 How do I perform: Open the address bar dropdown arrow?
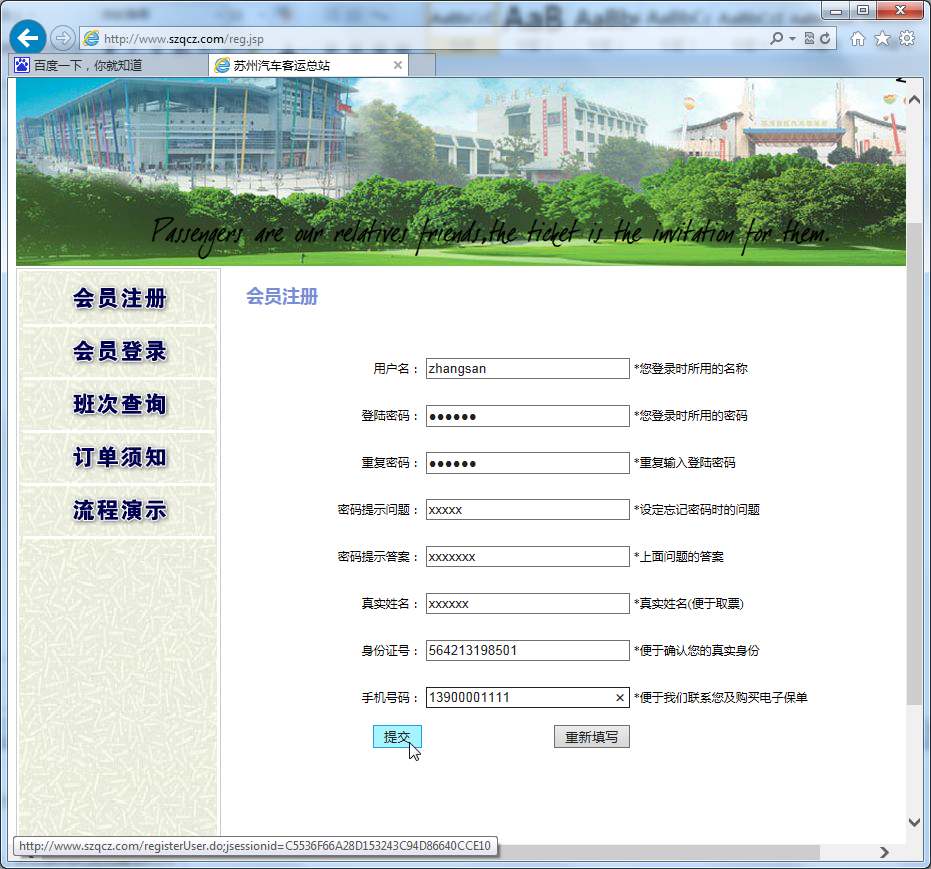pyautogui.click(x=792, y=39)
